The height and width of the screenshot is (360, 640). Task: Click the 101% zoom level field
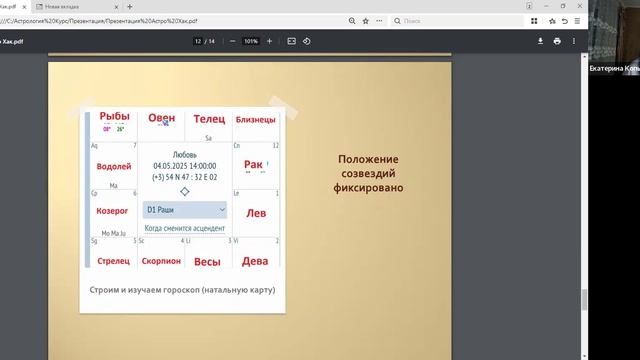(251, 41)
